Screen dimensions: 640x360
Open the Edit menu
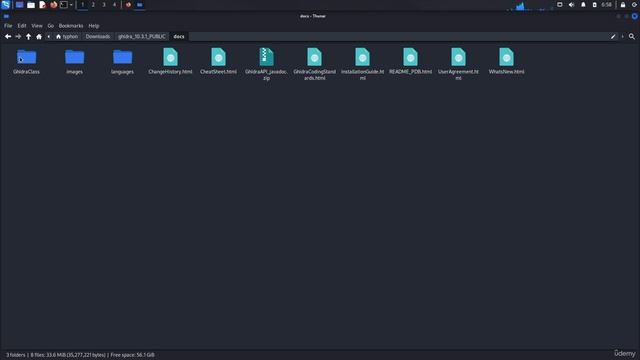tap(22, 26)
